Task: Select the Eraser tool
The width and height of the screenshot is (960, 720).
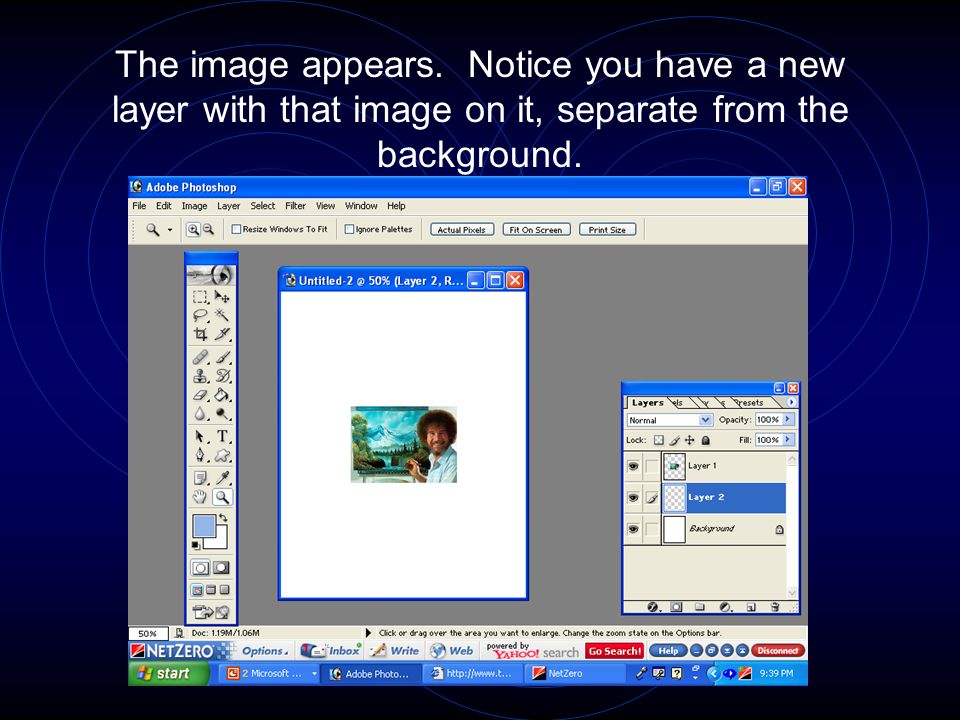Action: (200, 395)
